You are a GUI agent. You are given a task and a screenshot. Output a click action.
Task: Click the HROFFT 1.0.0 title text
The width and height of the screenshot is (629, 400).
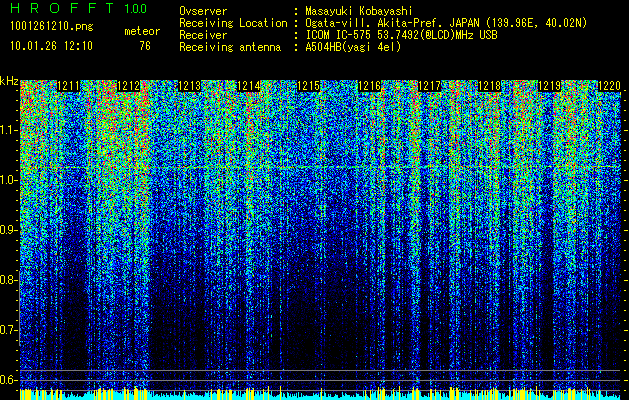79,8
